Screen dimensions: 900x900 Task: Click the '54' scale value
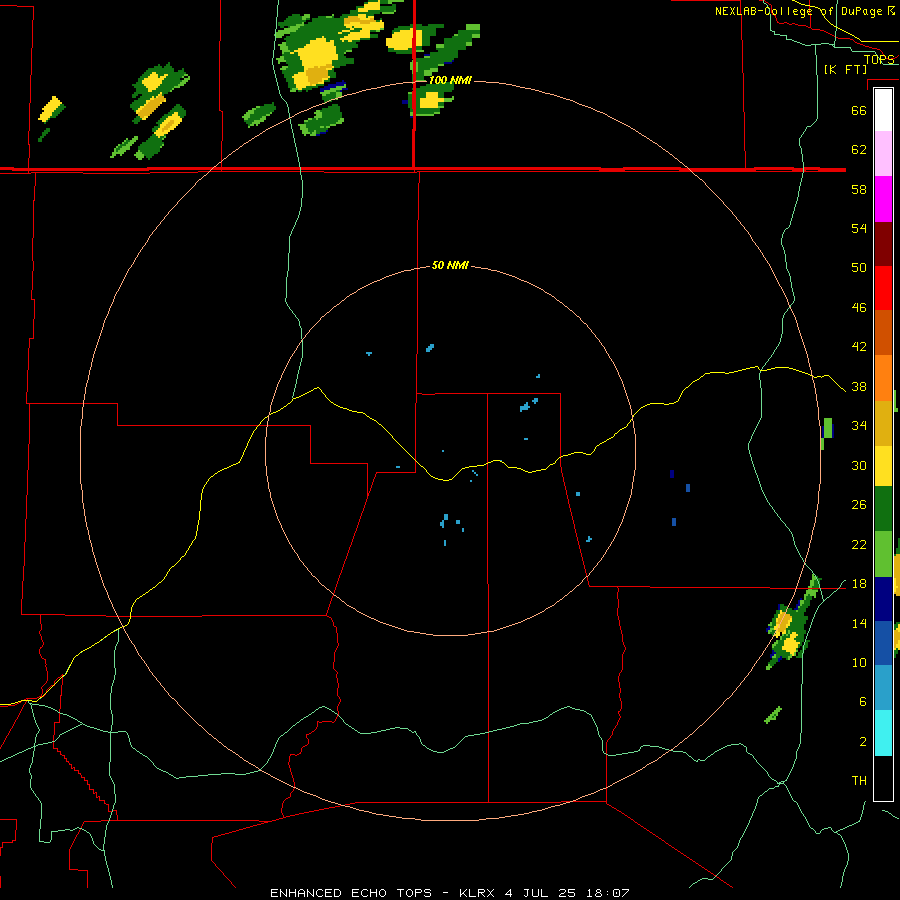pyautogui.click(x=859, y=228)
